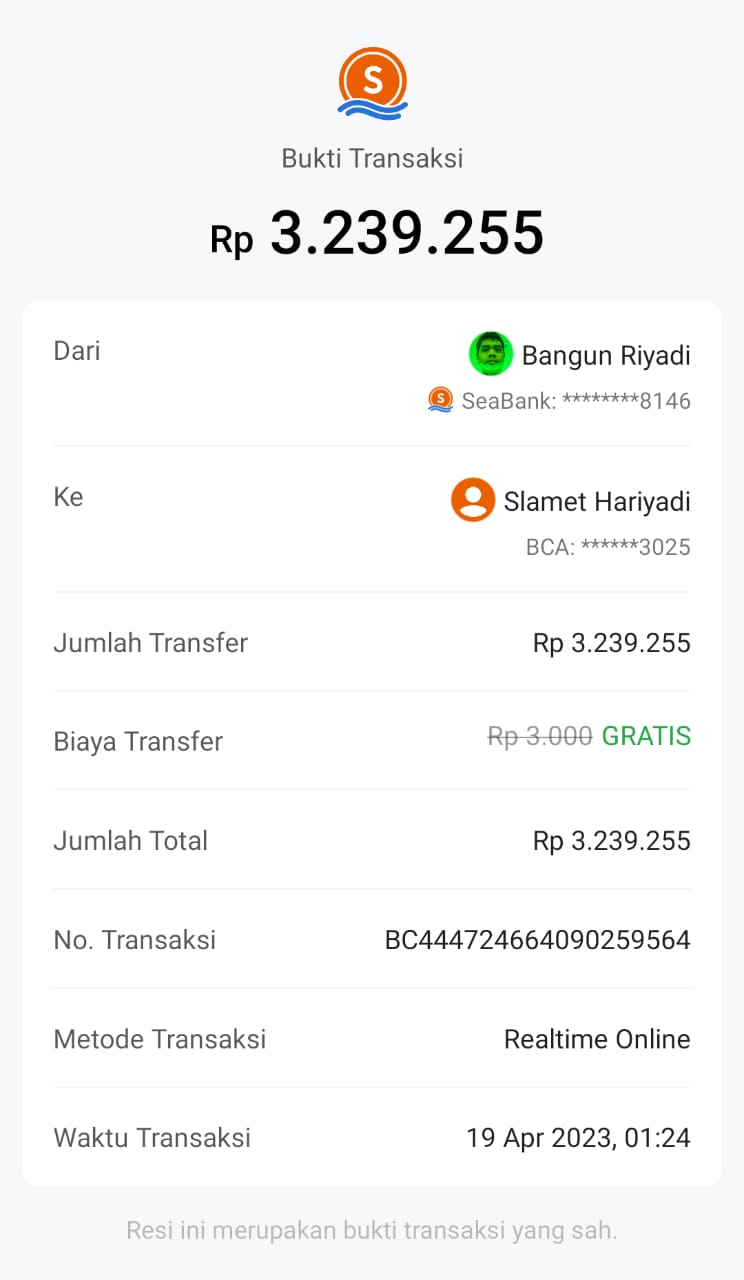
Task: Tap the masked BCA account ending 3025
Action: click(608, 547)
